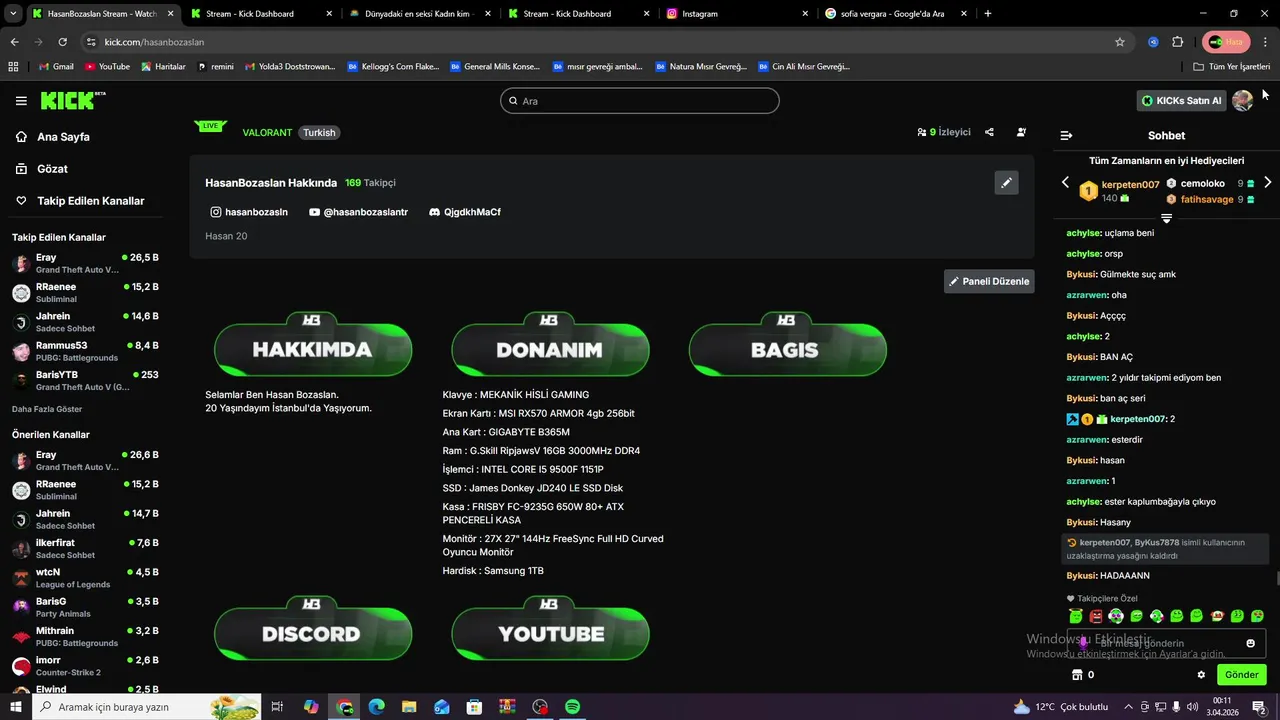Open the Chrome tab search dropdown
This screenshot has width=1280, height=720.
coord(11,13)
